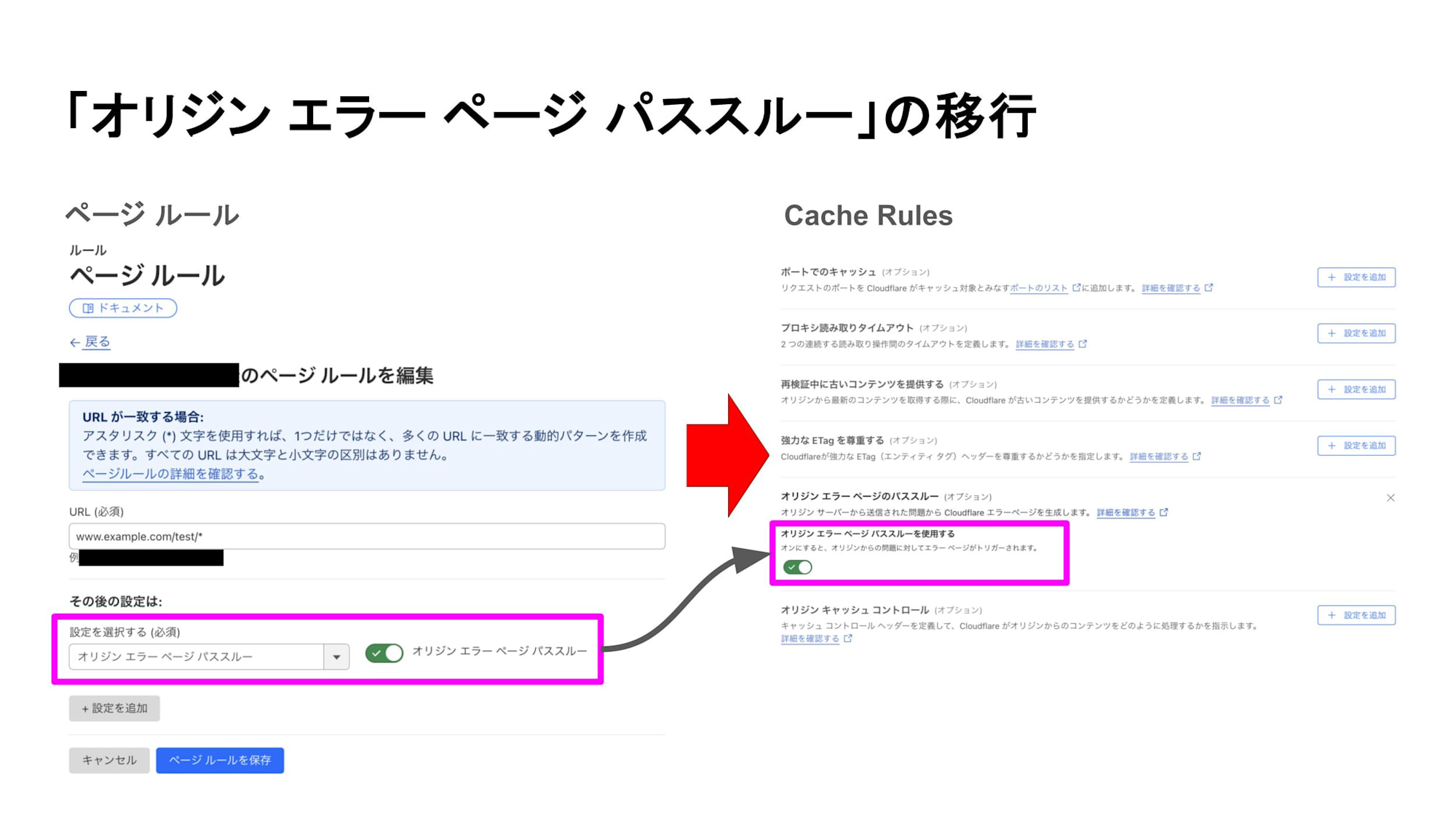This screenshot has width=1456, height=819.
Task: Click external-link icon in the オリジン エラー ページのパススルー 詳細 link
Action: (1163, 512)
